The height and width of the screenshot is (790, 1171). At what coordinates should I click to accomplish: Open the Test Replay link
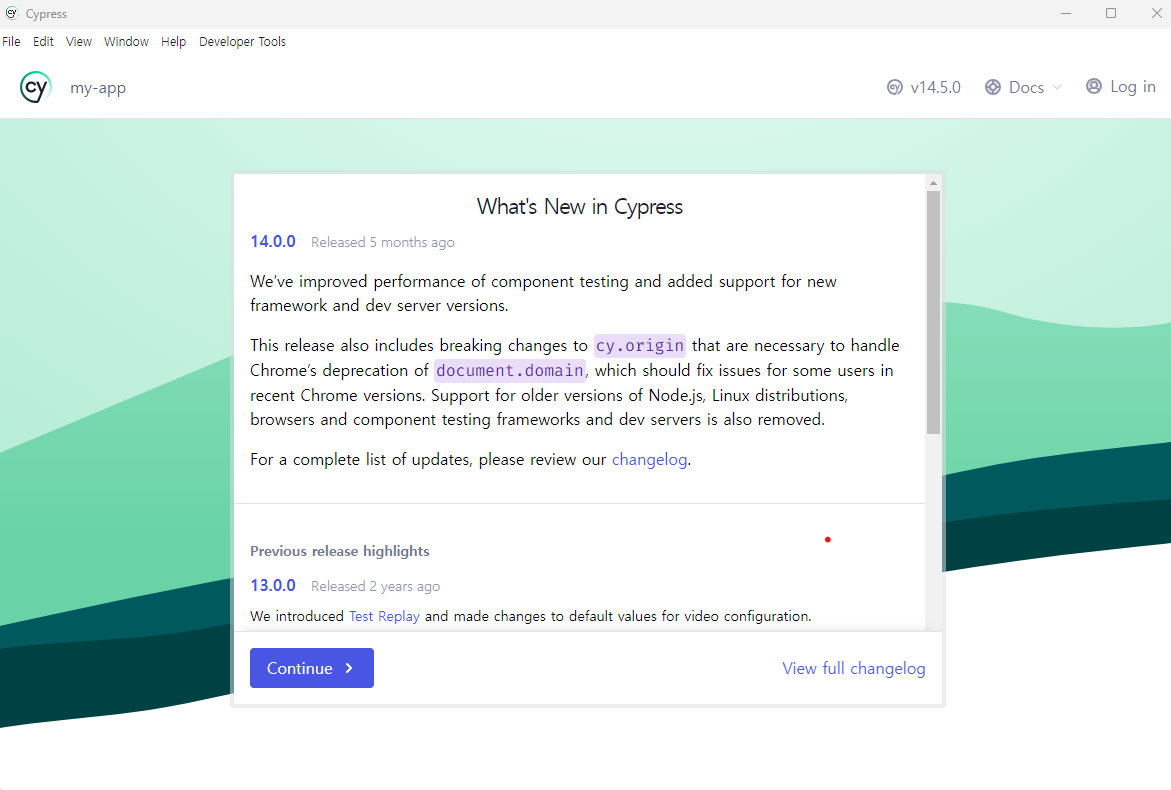[384, 616]
